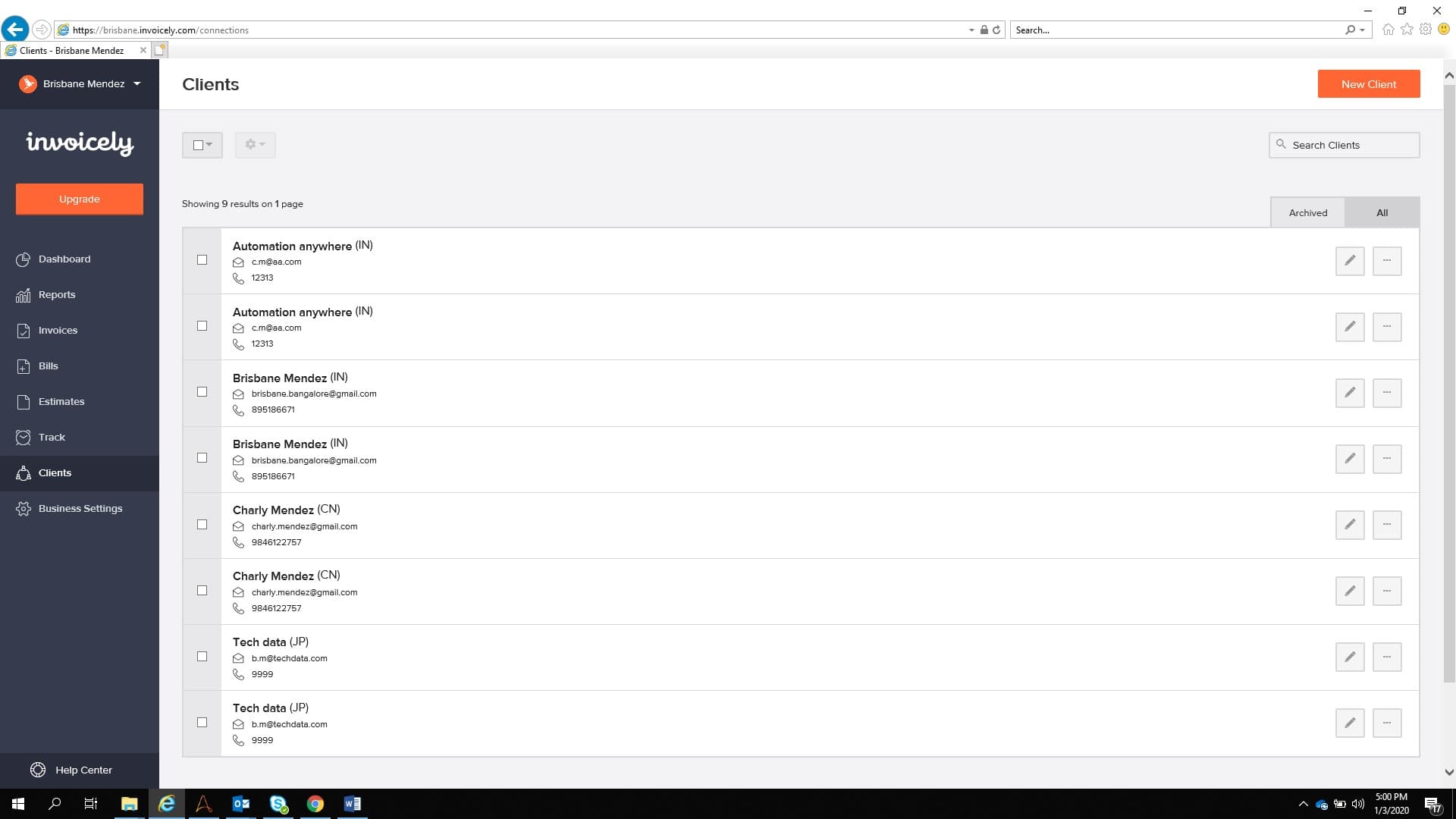Viewport: 1456px width, 819px height.
Task: Refresh the page in the address bar
Action: (996, 30)
